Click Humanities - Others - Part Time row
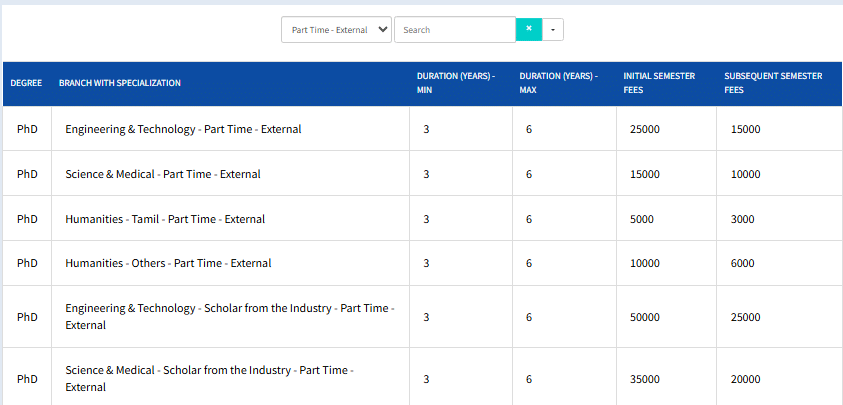The image size is (843, 405). point(168,264)
